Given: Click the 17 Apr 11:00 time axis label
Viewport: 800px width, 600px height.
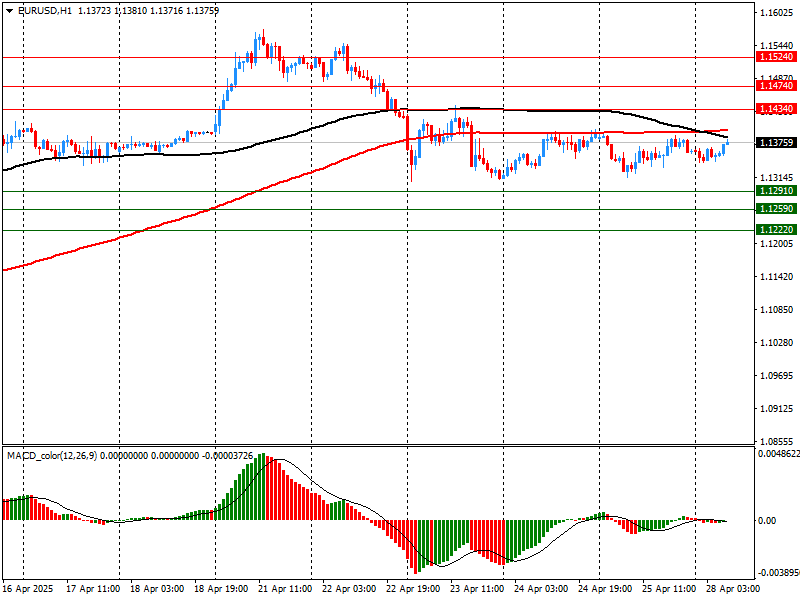Looking at the screenshot, I should pyautogui.click(x=93, y=589).
